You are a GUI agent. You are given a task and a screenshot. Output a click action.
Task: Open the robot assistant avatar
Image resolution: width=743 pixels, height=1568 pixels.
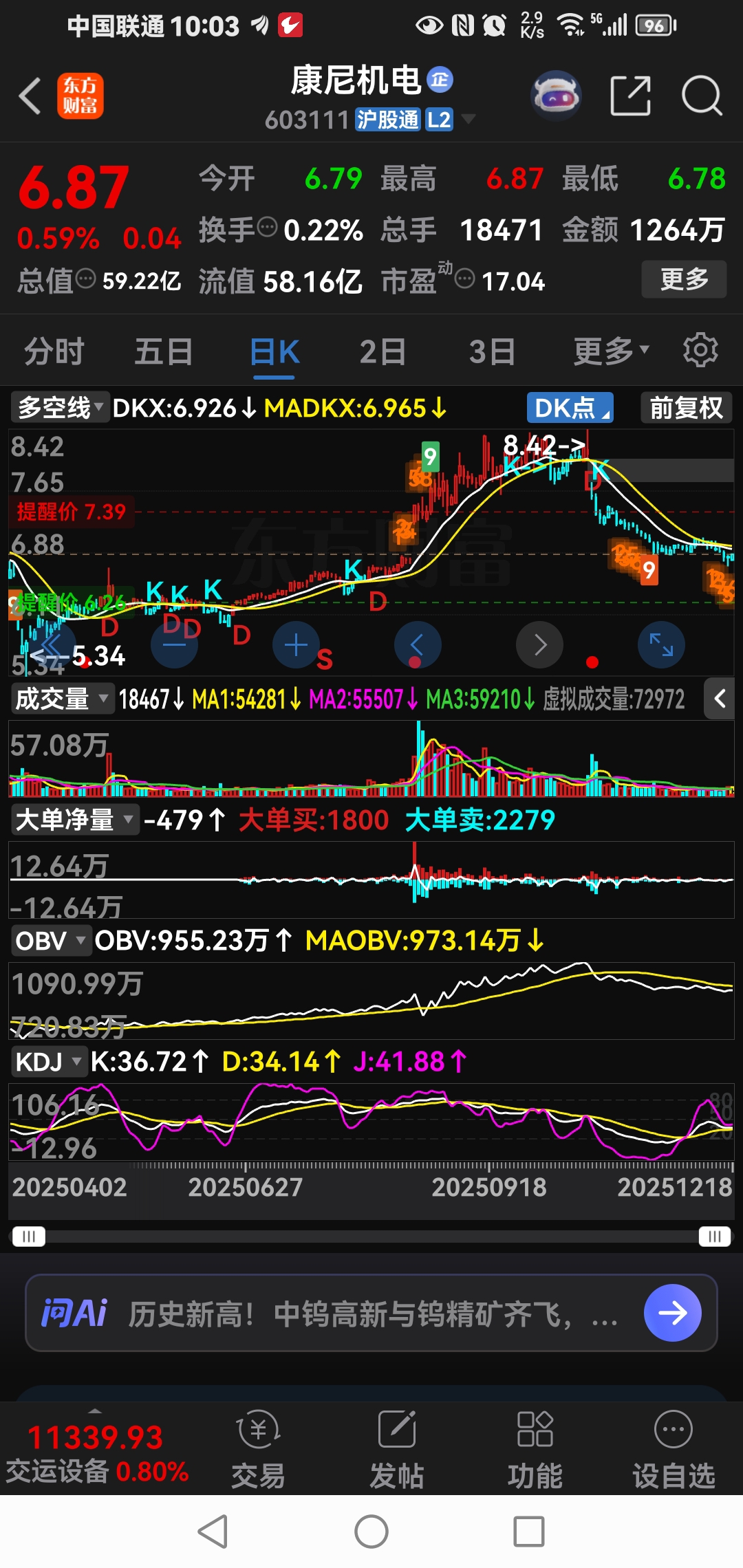click(556, 96)
